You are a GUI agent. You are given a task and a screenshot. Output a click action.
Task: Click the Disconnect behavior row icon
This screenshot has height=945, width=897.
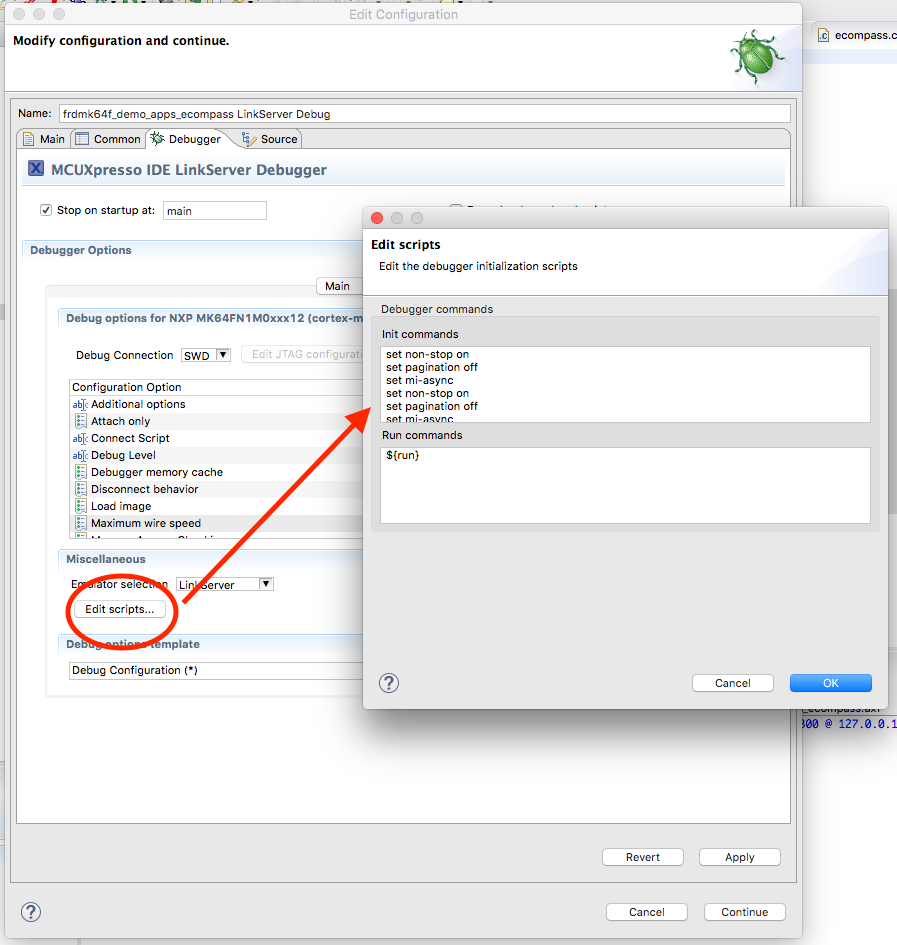point(81,489)
